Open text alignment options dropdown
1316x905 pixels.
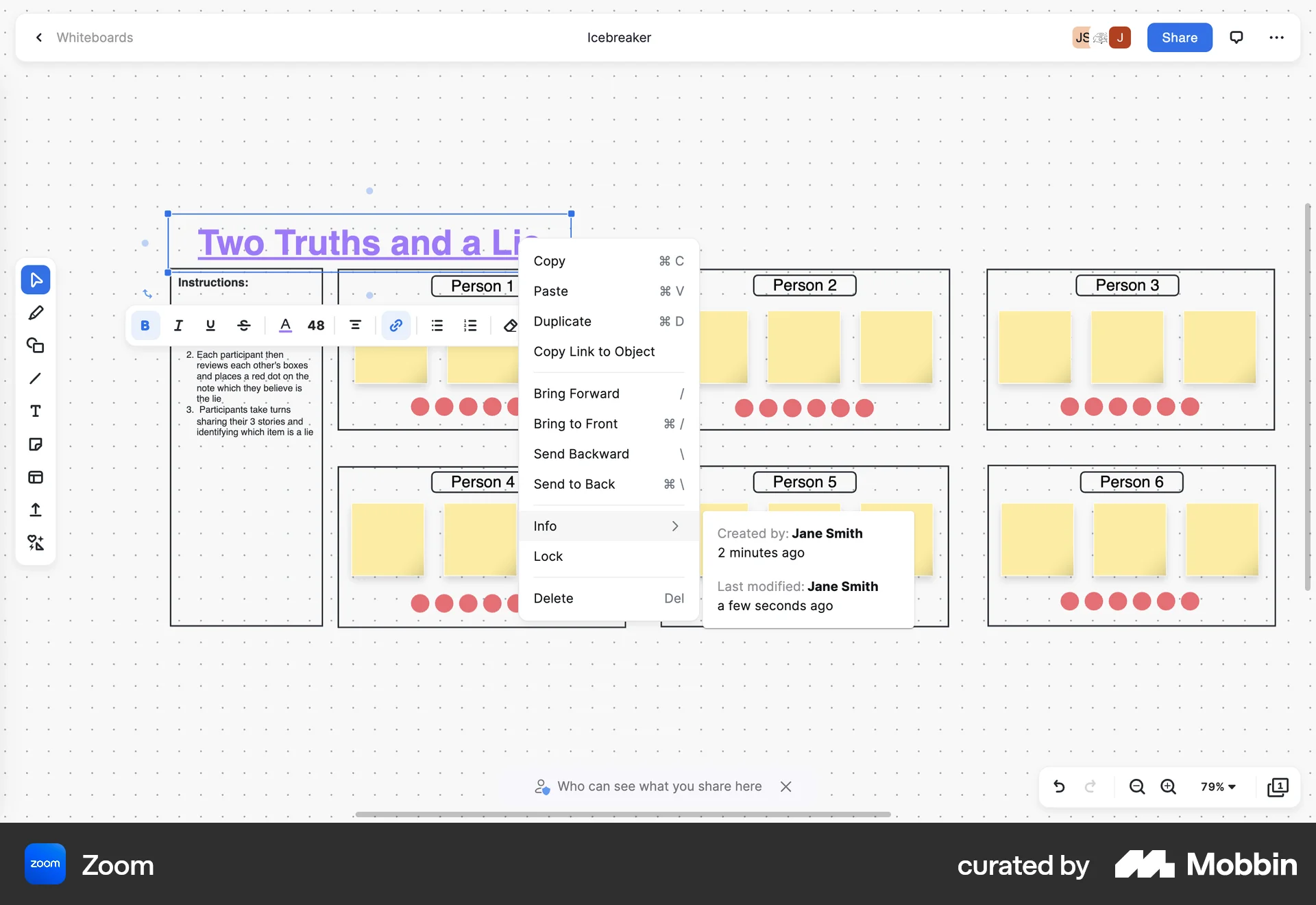click(355, 326)
